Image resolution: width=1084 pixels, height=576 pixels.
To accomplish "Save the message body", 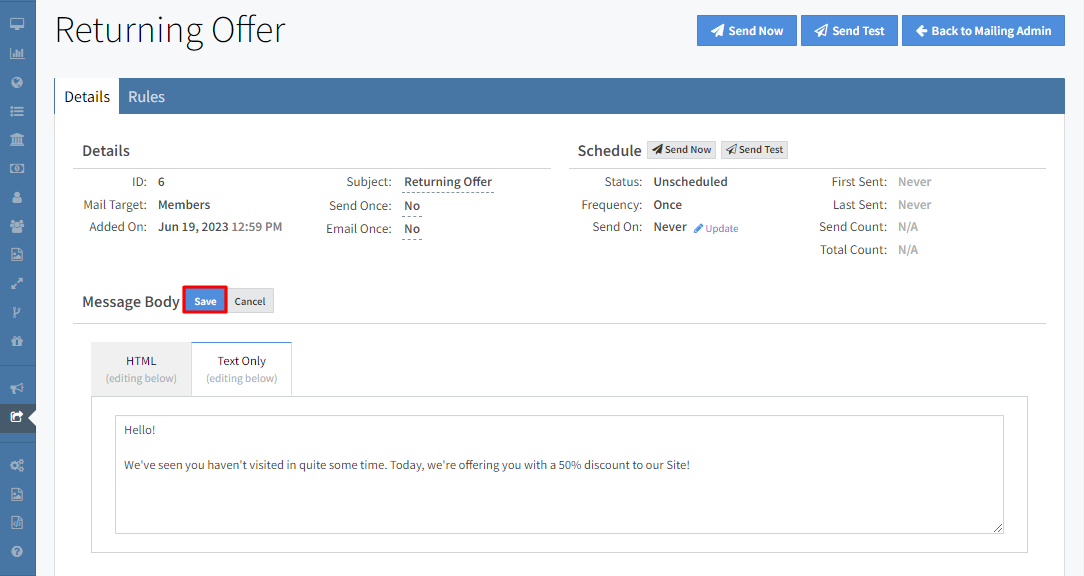I will tap(205, 301).
